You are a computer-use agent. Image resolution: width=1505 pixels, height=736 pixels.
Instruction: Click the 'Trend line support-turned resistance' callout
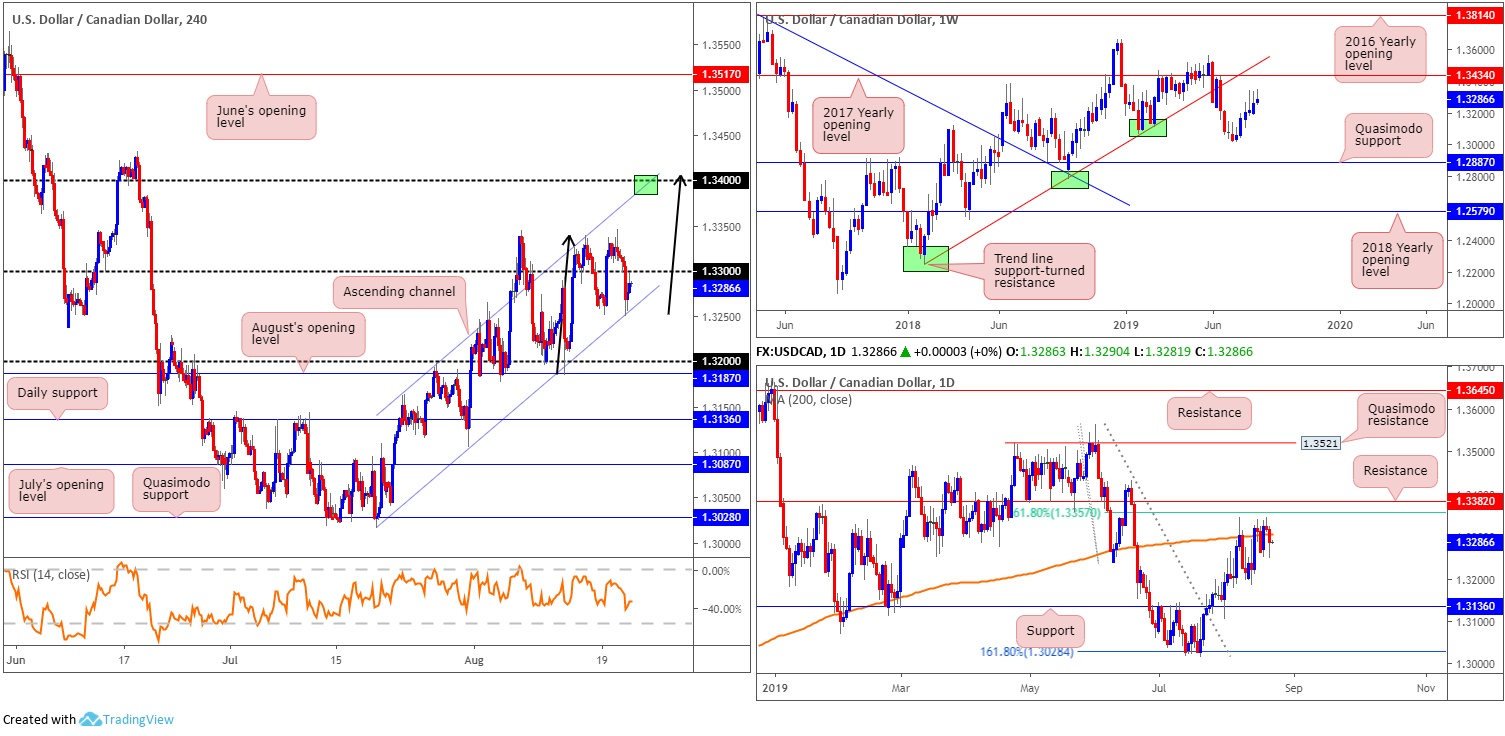(x=1038, y=271)
